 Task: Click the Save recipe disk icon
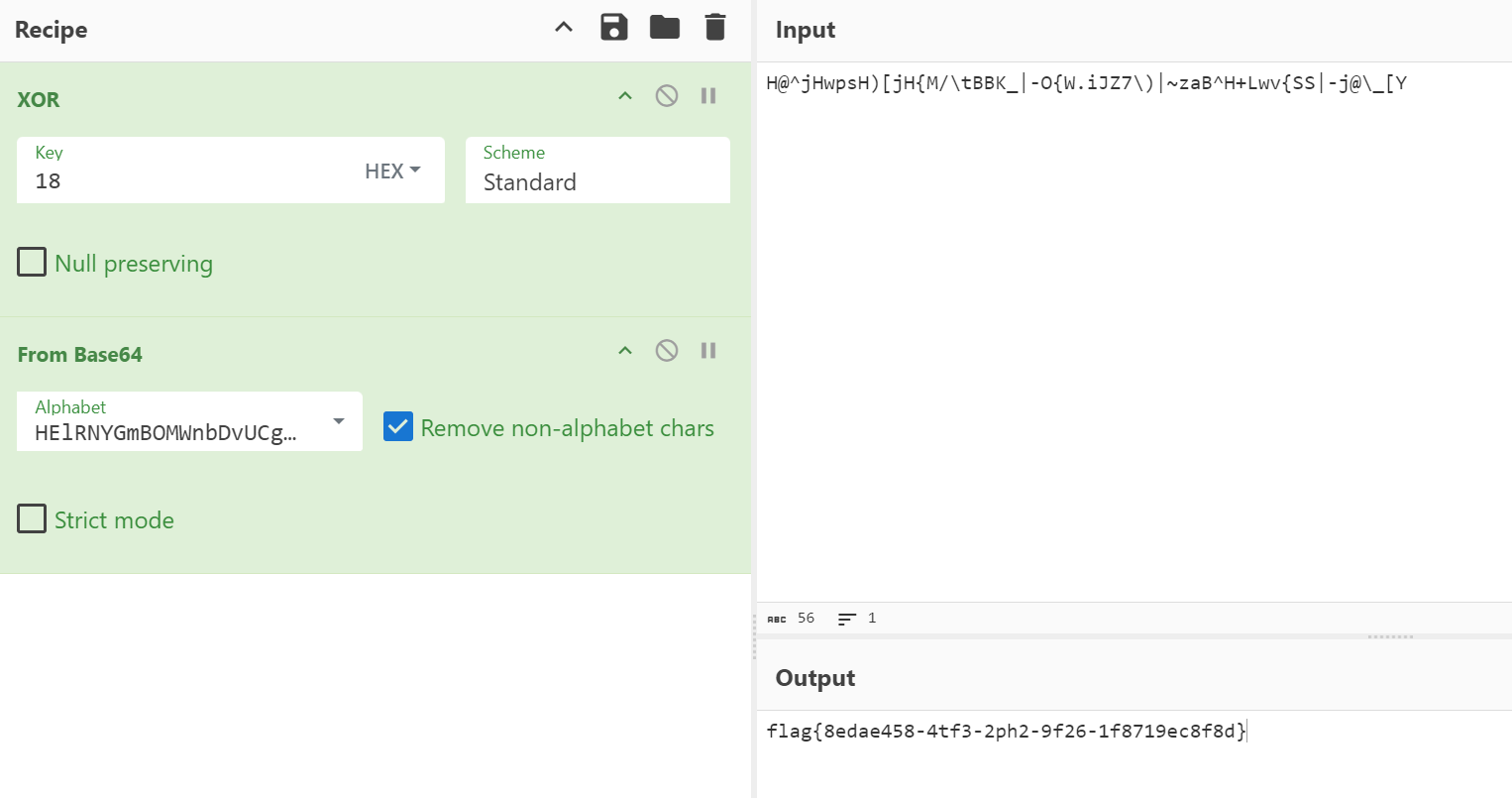pyautogui.click(x=614, y=28)
